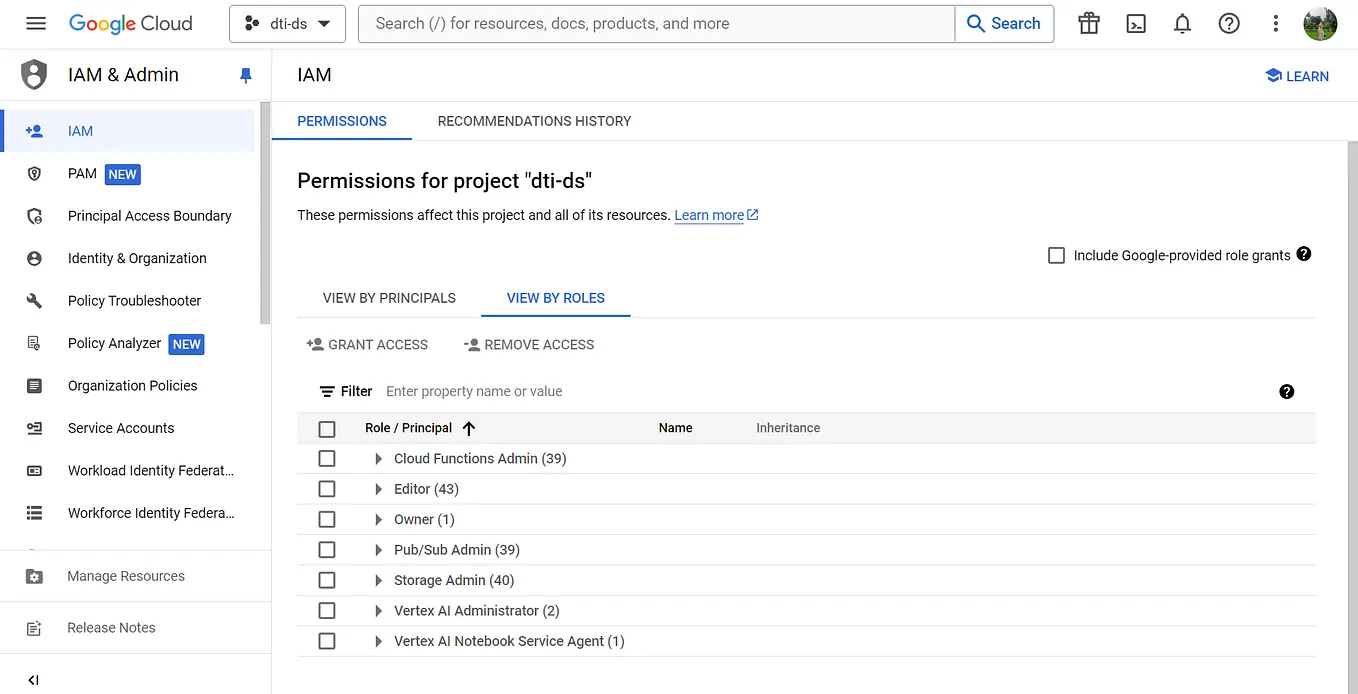
Task: Open the Cloud Shell terminal icon
Action: tap(1135, 23)
